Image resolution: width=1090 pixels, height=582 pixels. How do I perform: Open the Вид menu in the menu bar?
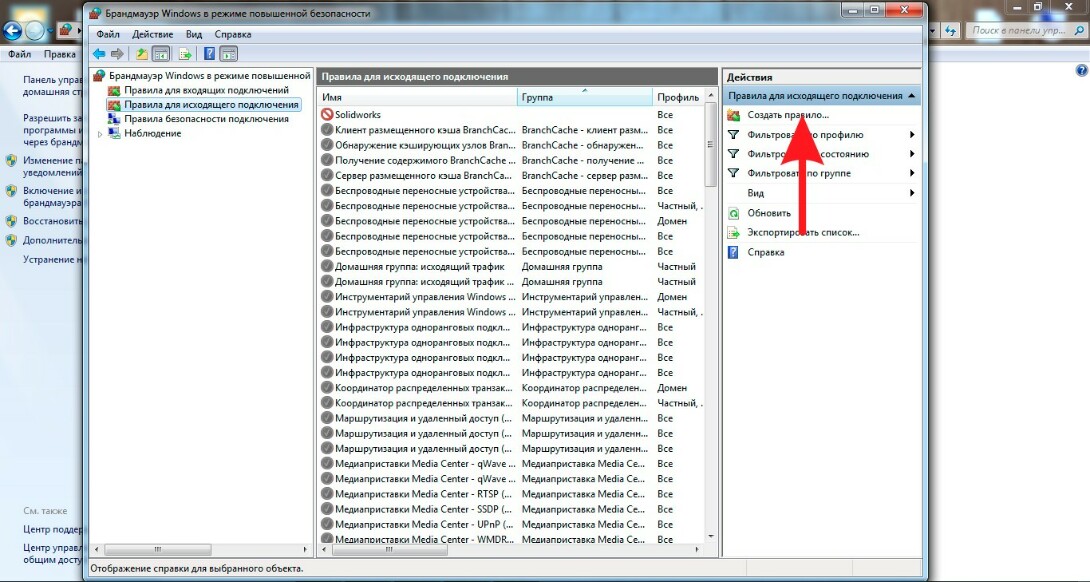coord(194,34)
